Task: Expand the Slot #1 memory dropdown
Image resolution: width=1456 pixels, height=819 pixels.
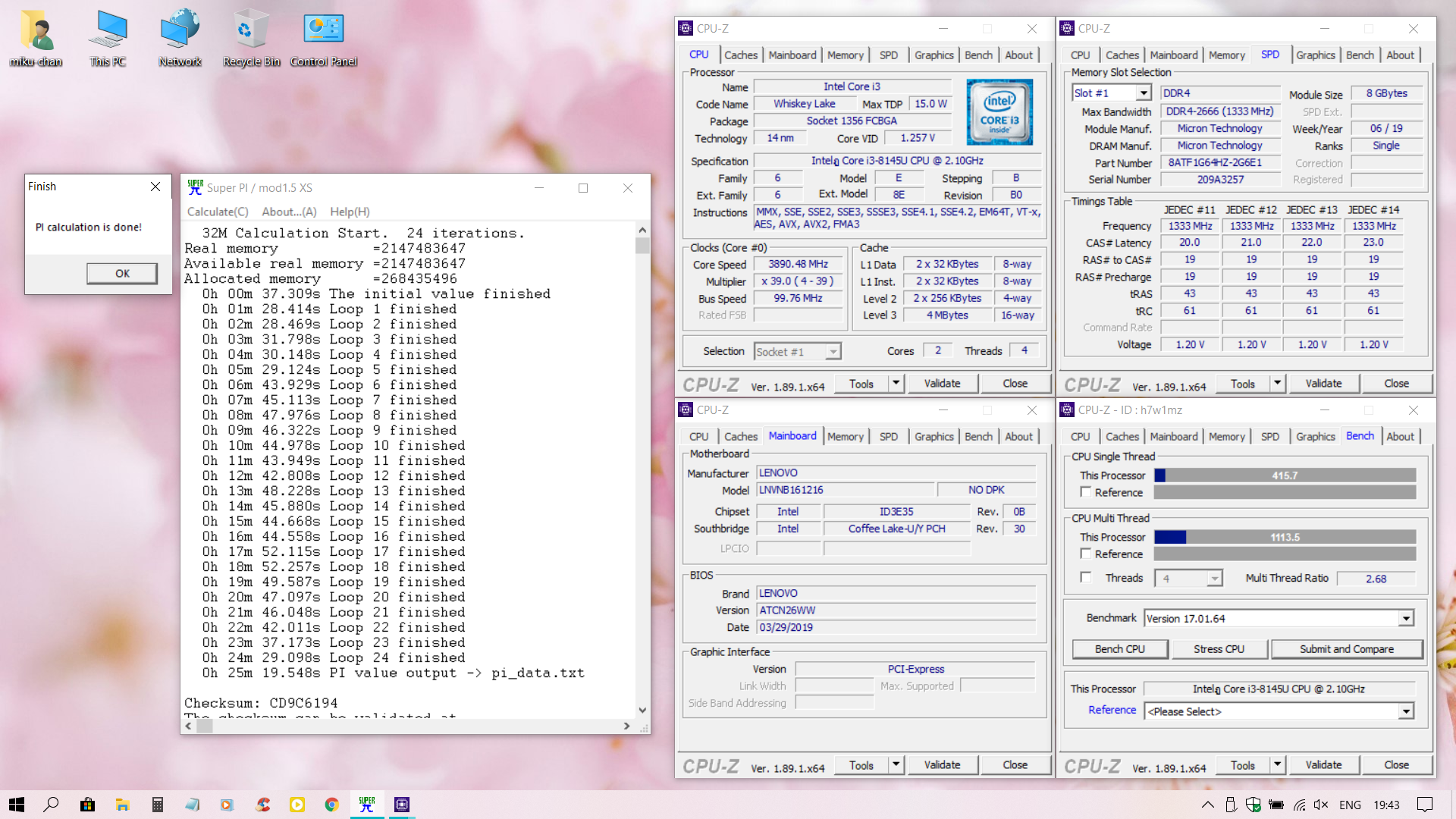Action: [1143, 93]
